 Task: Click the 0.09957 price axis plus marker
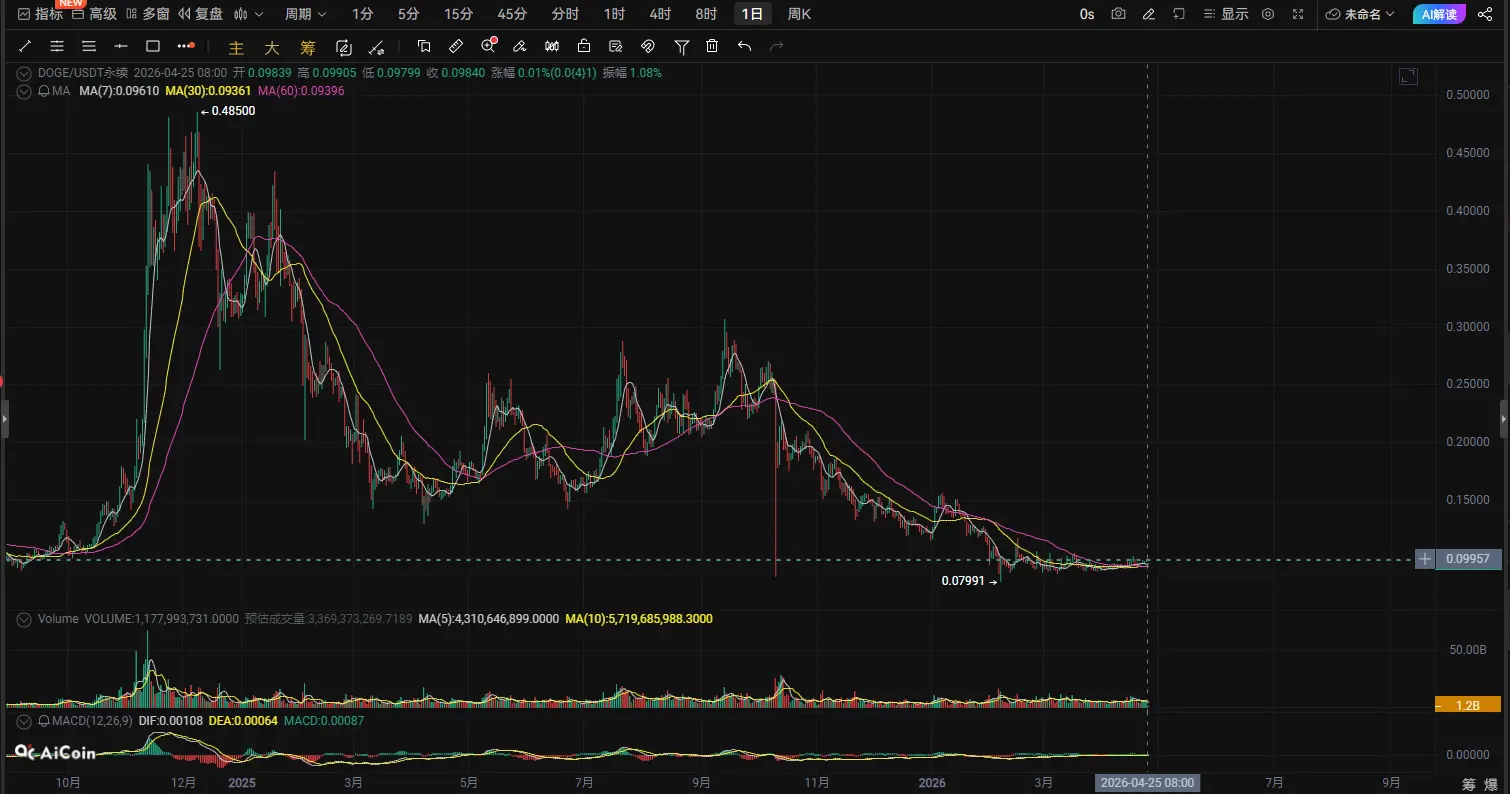click(1425, 559)
